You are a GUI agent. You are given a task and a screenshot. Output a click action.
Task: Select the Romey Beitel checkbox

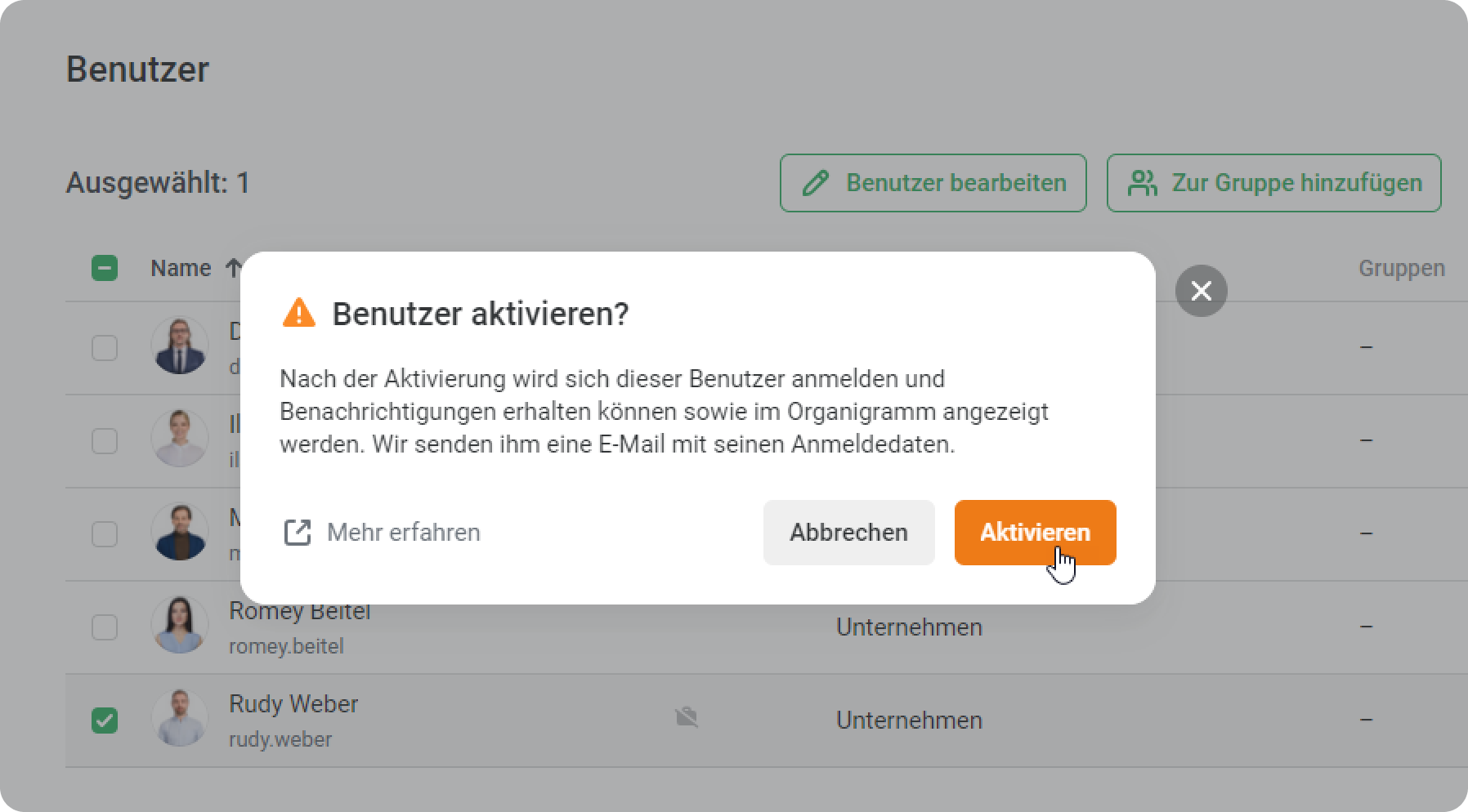click(105, 627)
